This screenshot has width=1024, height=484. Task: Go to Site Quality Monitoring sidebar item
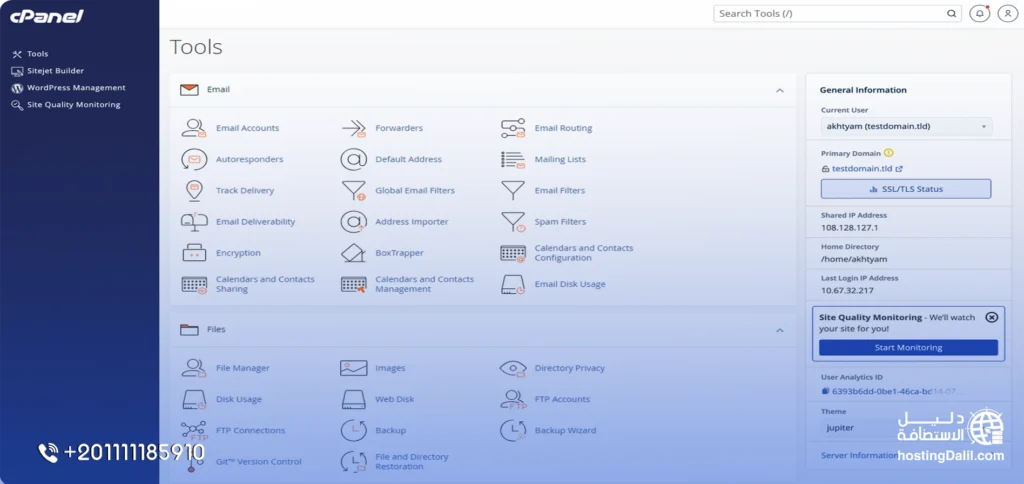[73, 104]
